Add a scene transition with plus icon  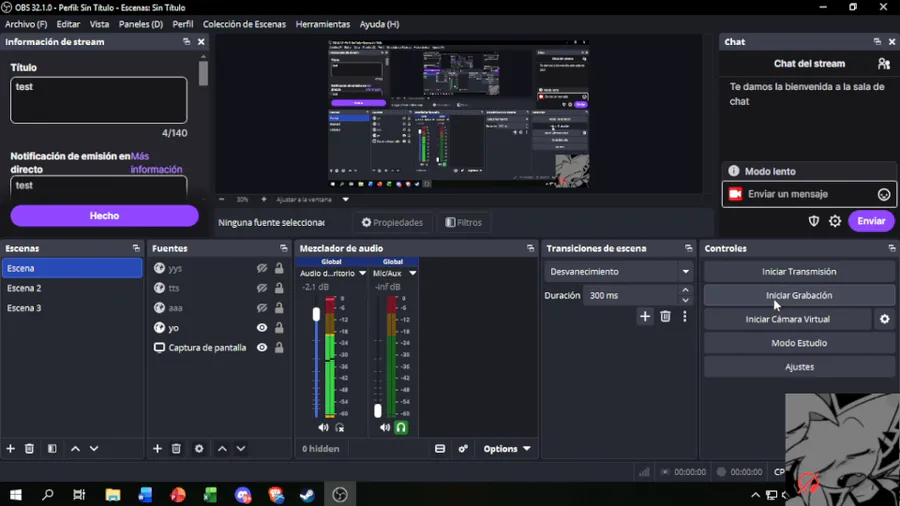pyautogui.click(x=645, y=316)
